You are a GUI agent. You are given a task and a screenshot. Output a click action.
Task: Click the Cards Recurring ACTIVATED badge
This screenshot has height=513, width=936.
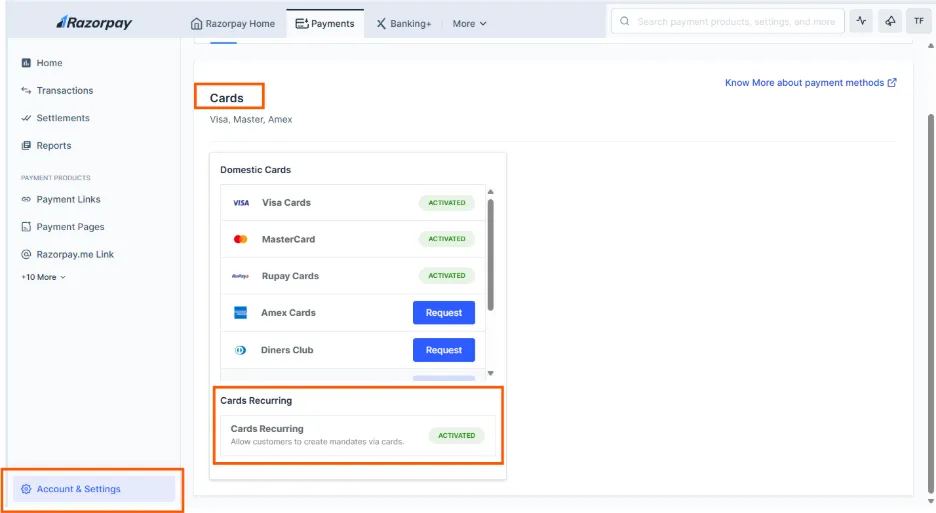[457, 435]
